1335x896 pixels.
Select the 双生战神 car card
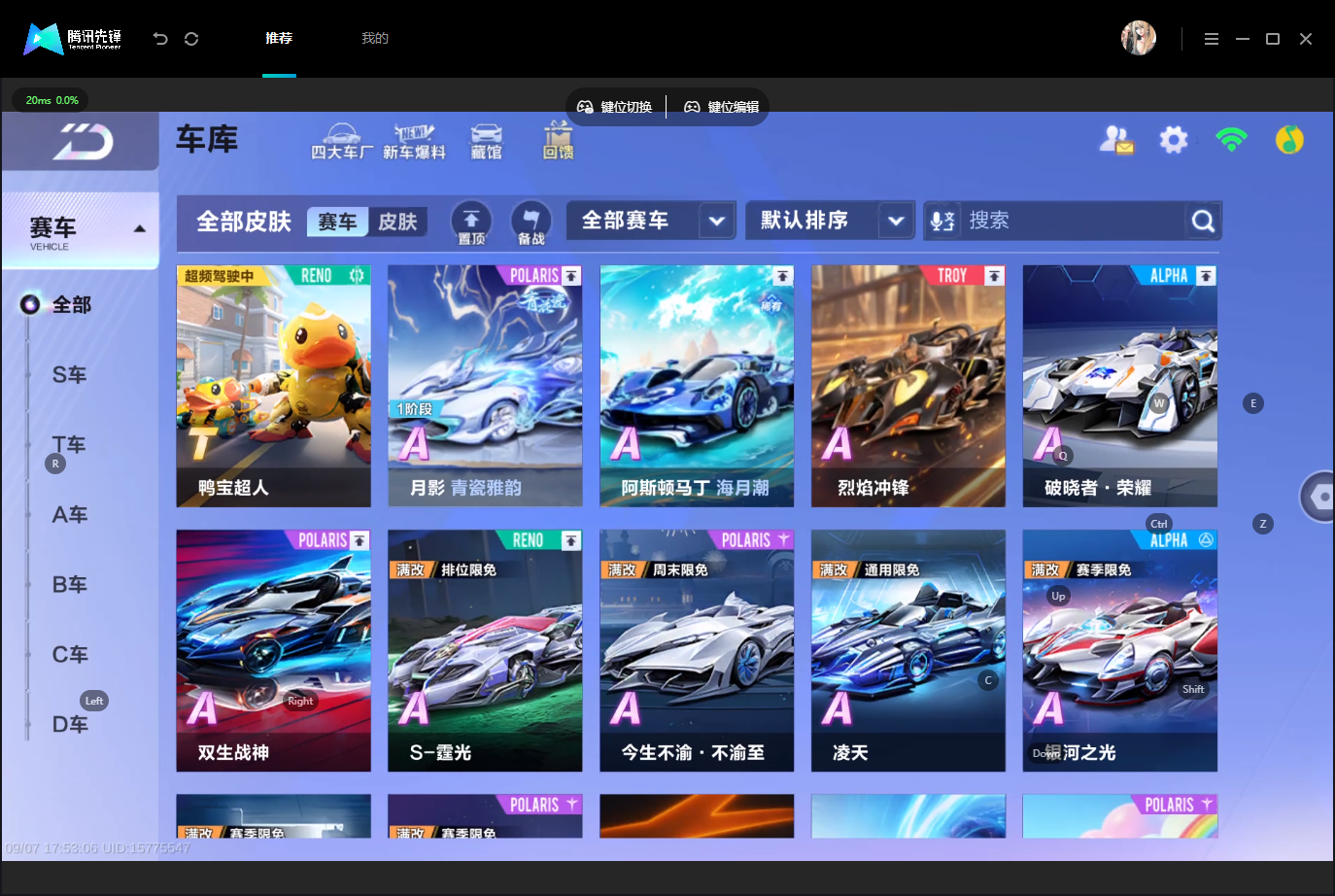[274, 651]
